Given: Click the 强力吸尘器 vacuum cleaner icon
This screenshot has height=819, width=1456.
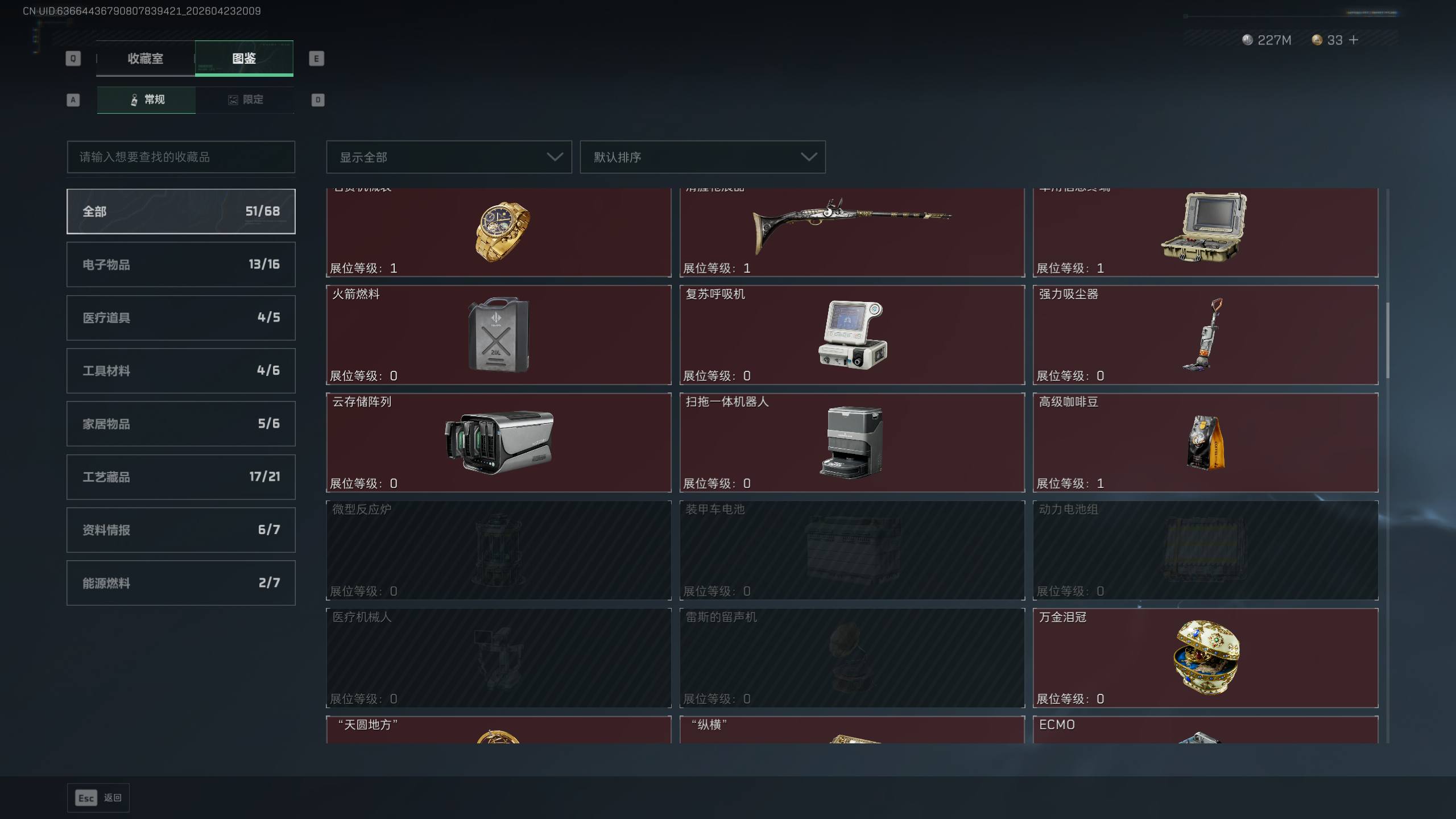Looking at the screenshot, I should tap(1203, 334).
